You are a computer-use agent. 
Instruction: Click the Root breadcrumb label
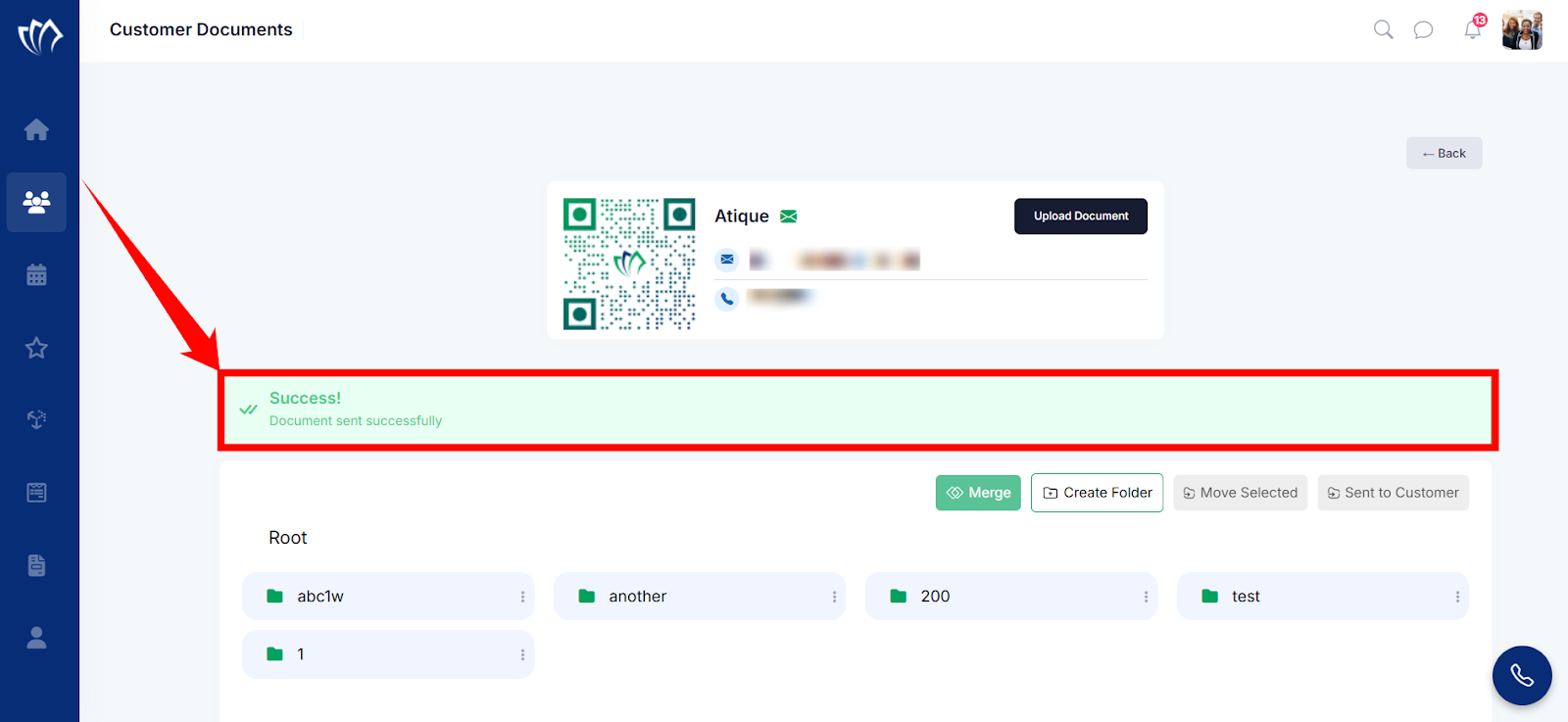click(288, 538)
